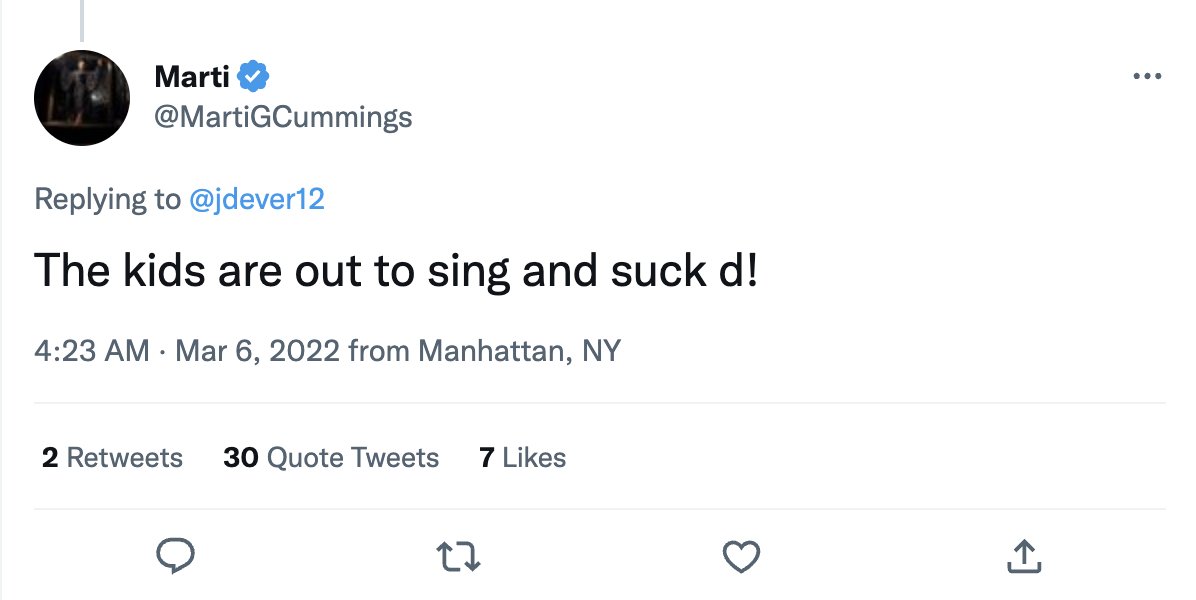Click the Mar 6, 2022 date
The height and width of the screenshot is (600, 1196).
[257, 351]
